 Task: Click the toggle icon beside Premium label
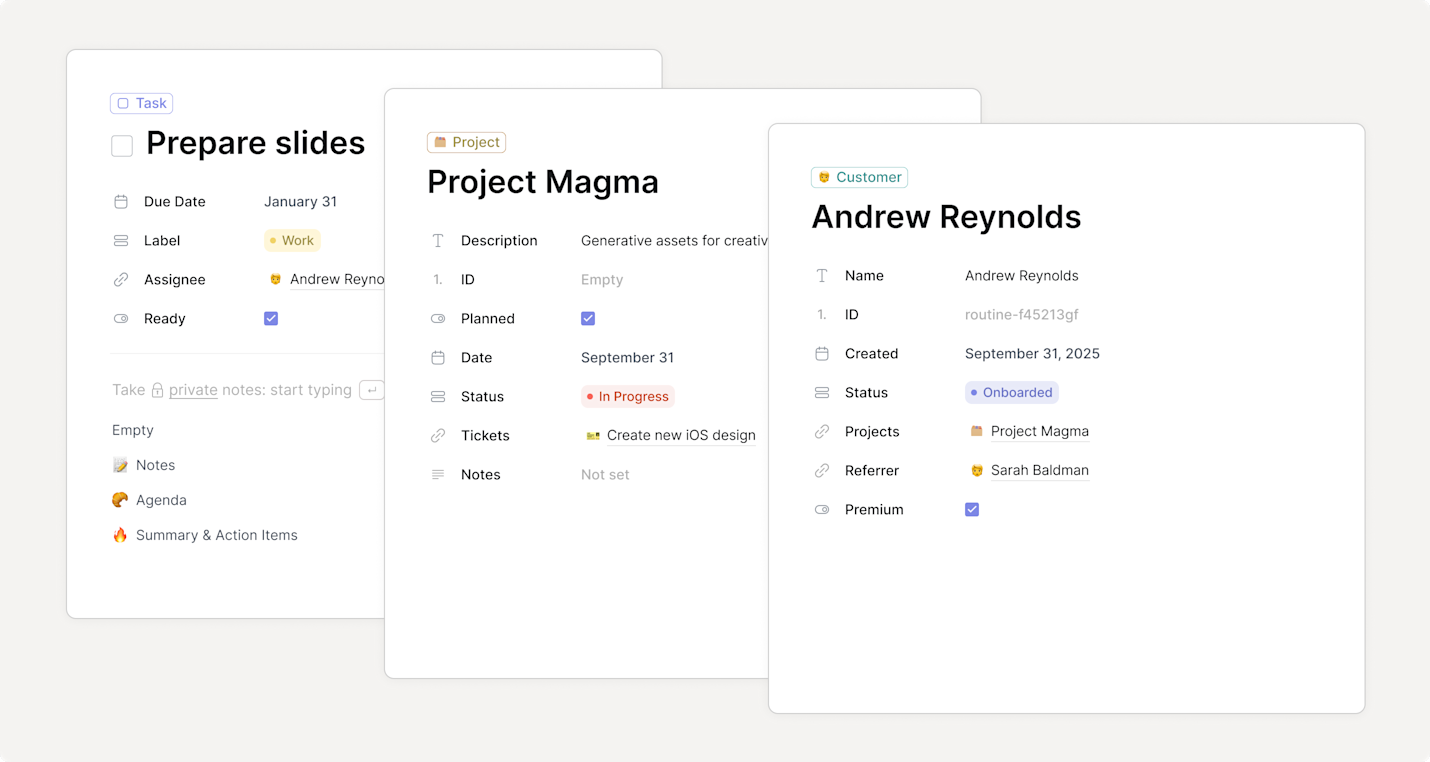pyautogui.click(x=822, y=510)
